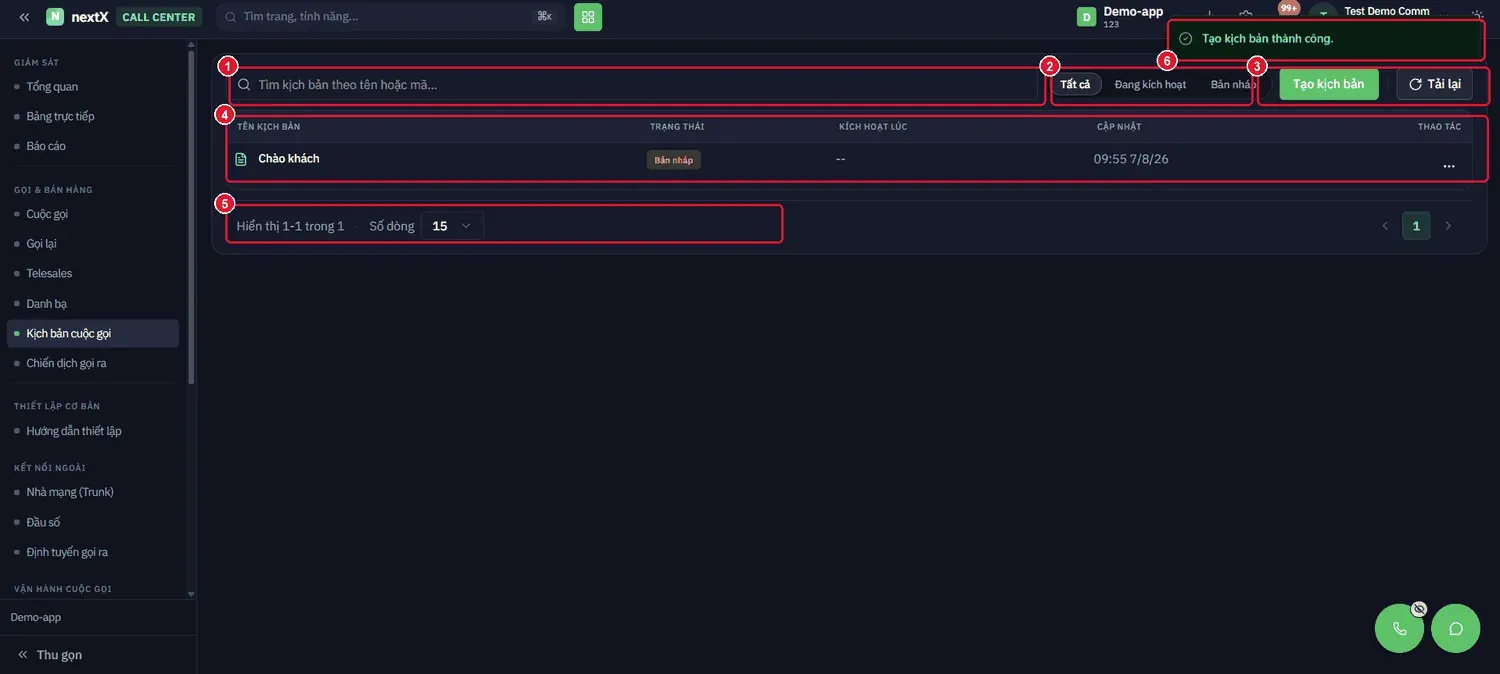Click the document icon beside Chào khách
1500x674 pixels.
(x=241, y=159)
